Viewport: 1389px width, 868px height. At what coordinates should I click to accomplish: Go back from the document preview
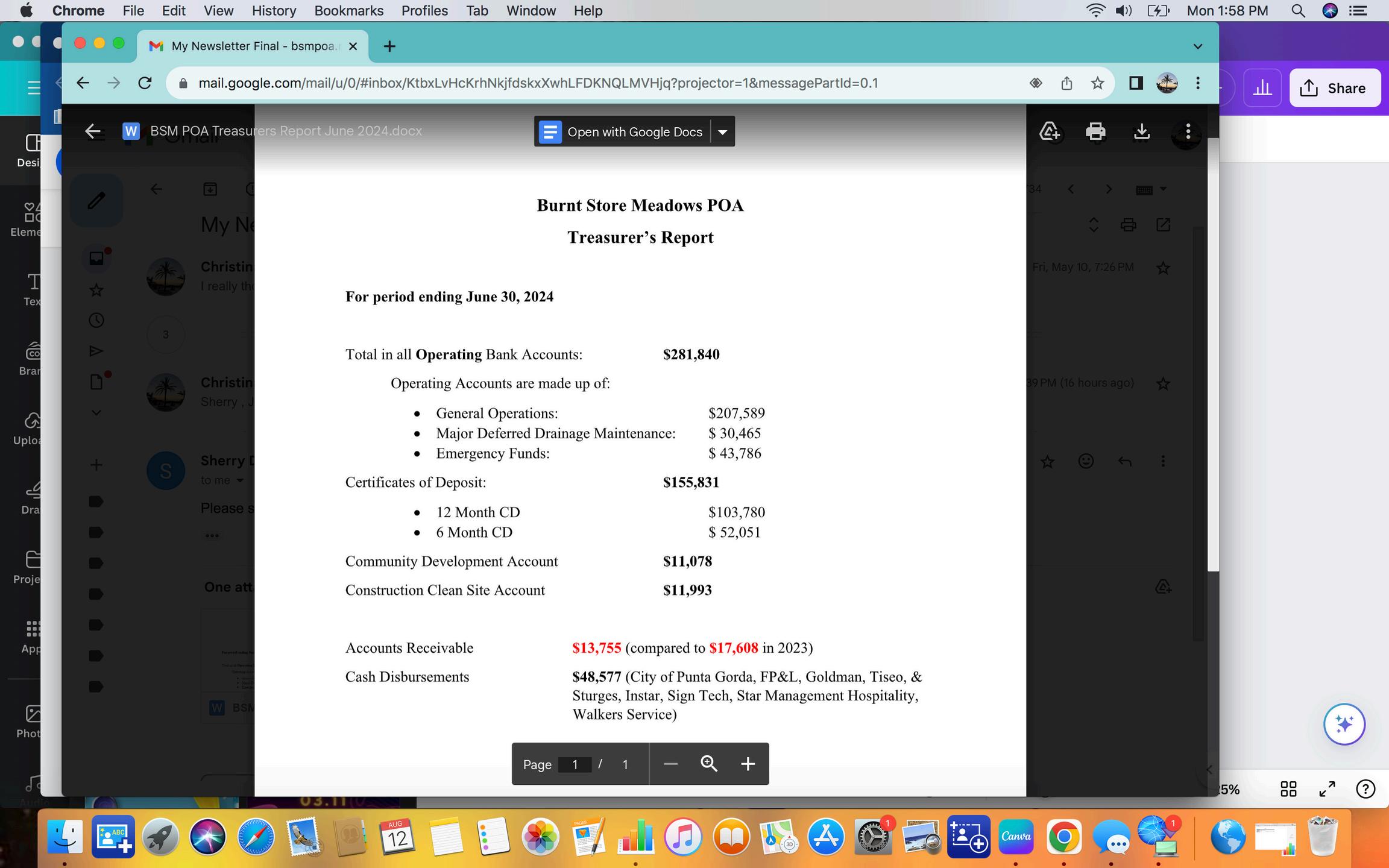click(93, 131)
